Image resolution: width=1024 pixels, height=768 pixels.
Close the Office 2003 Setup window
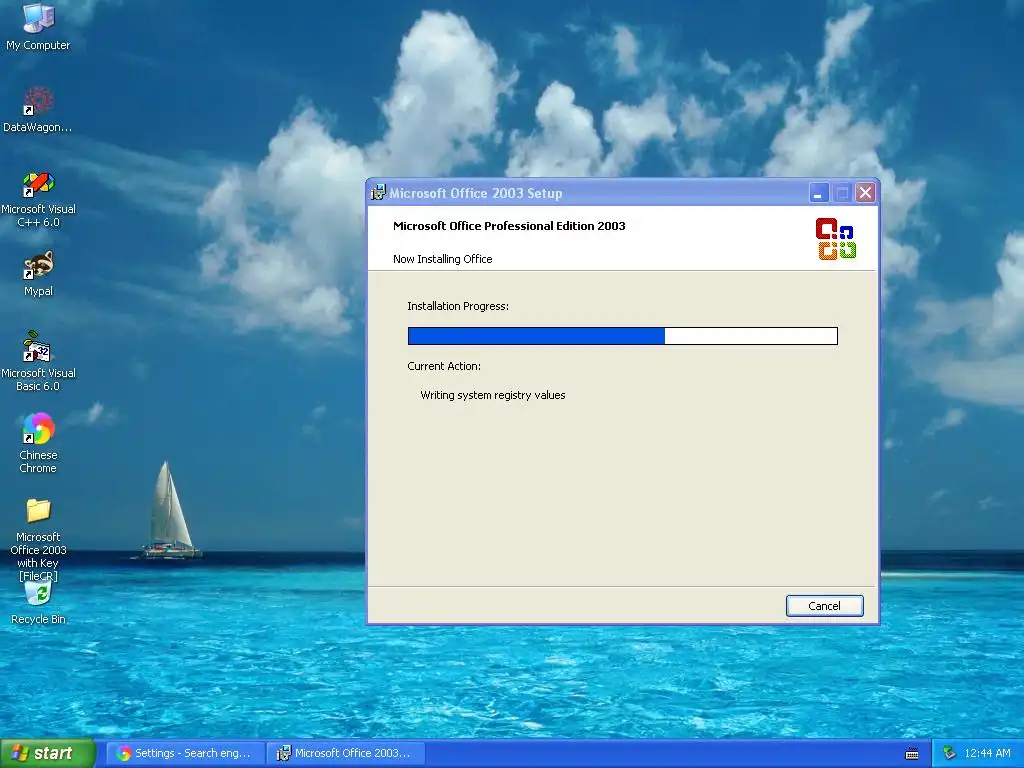(865, 193)
